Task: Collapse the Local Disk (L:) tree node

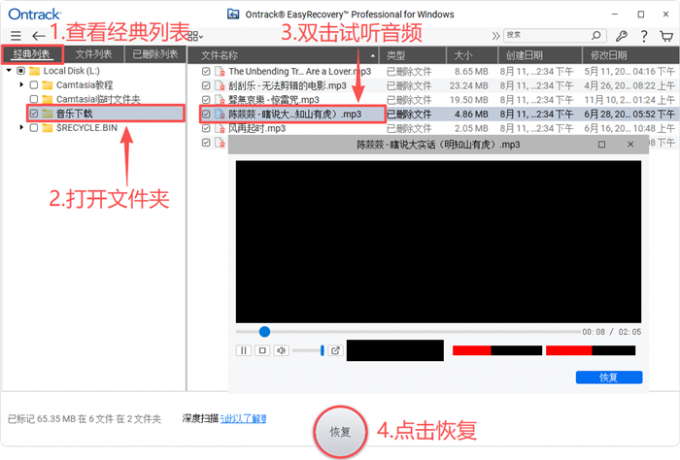Action: pos(9,70)
